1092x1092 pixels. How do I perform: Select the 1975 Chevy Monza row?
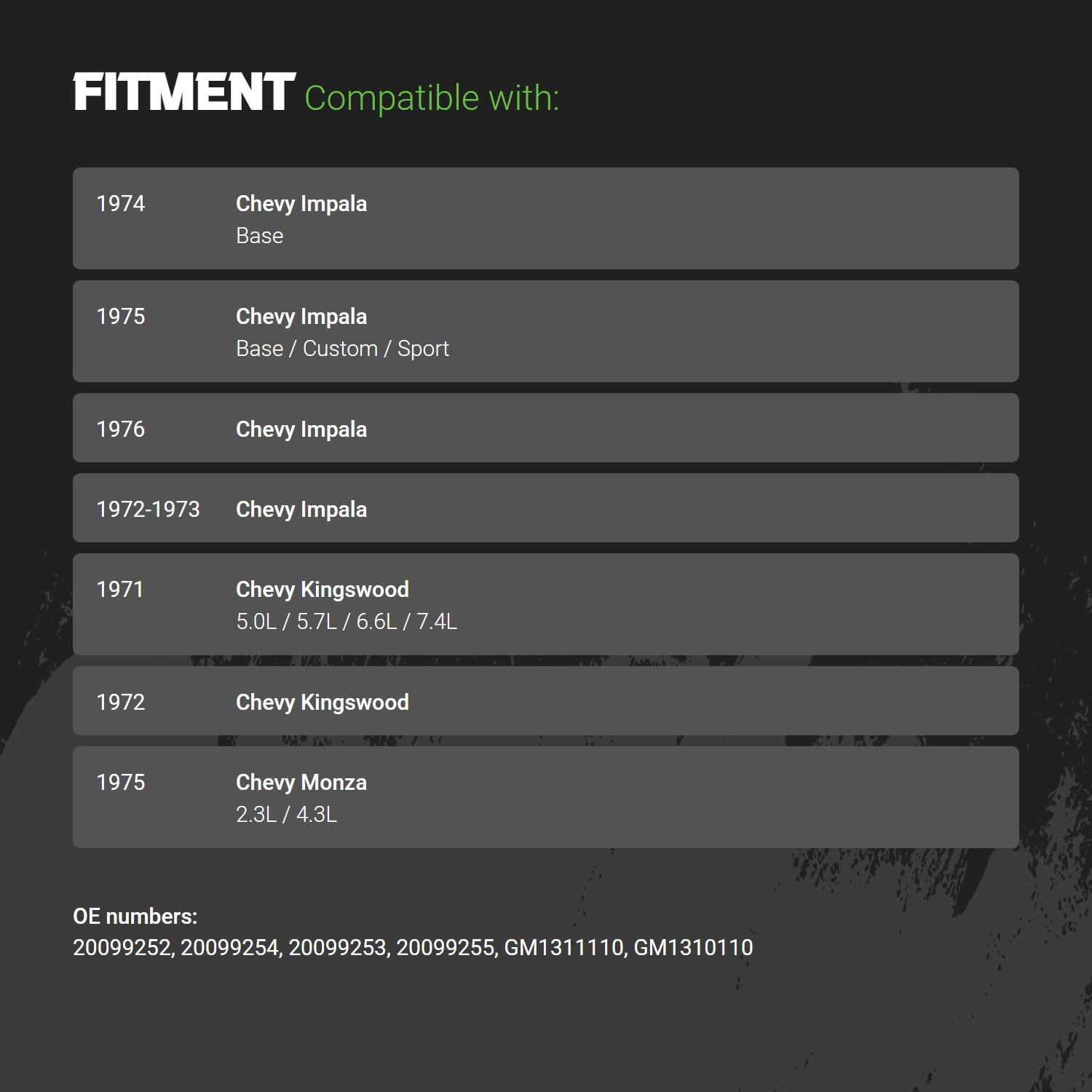tap(546, 797)
